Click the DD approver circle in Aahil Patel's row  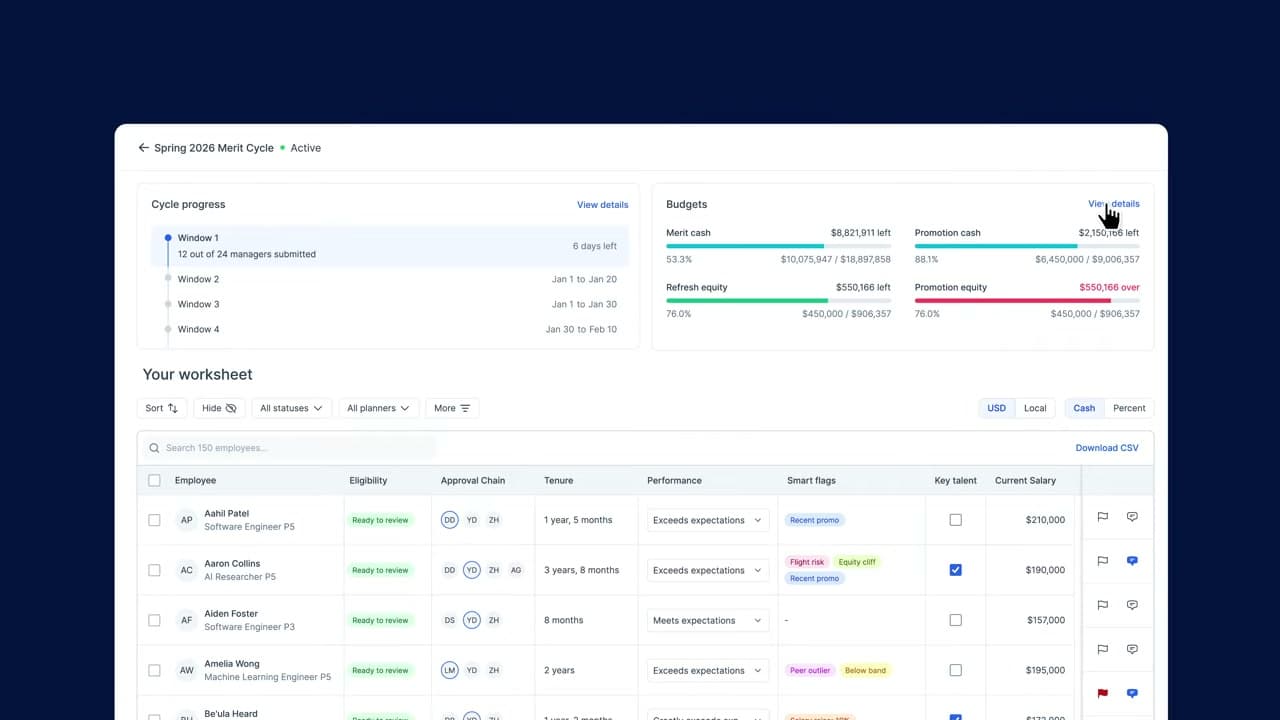[449, 520]
